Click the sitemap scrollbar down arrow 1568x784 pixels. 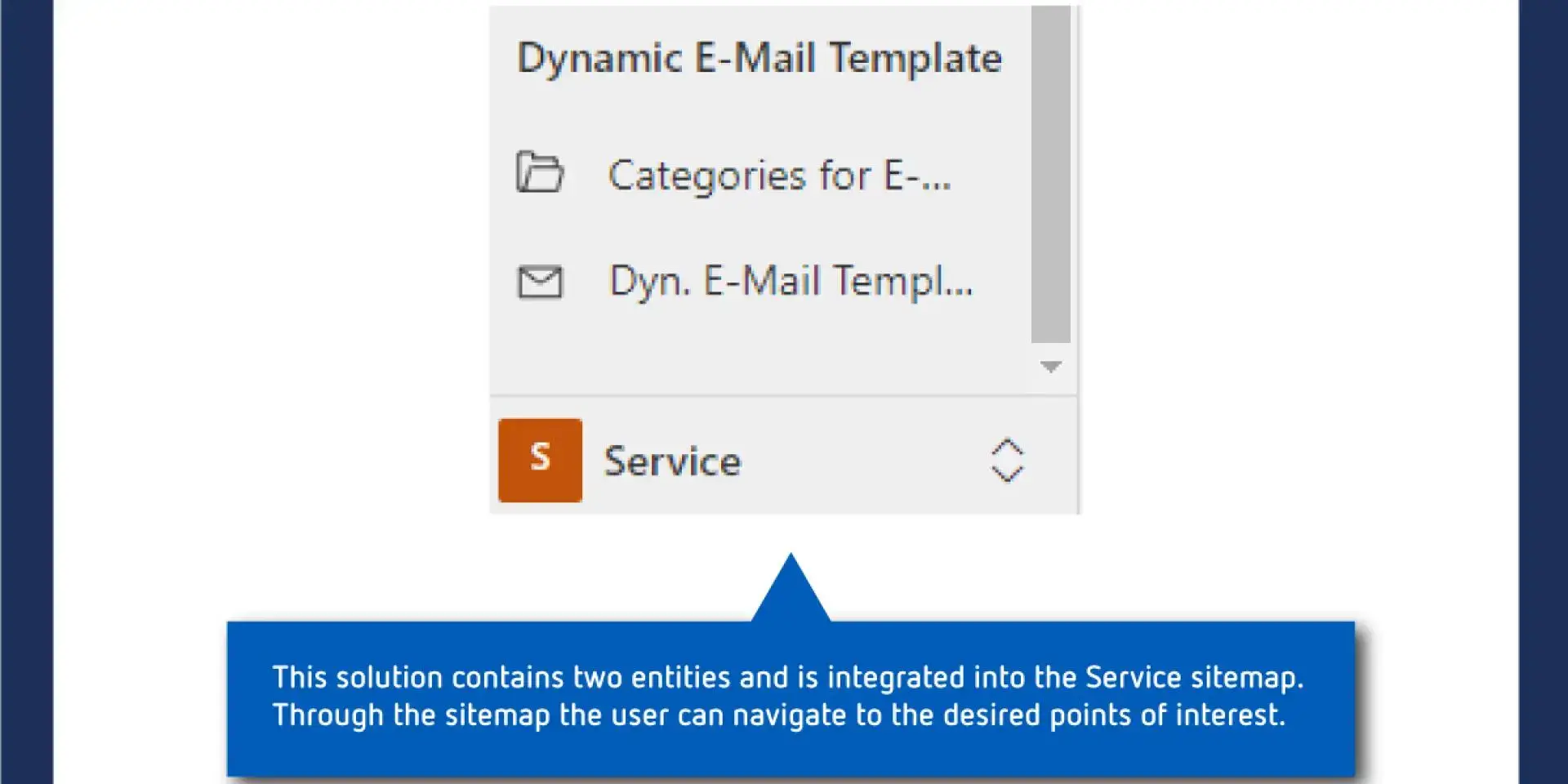1050,367
